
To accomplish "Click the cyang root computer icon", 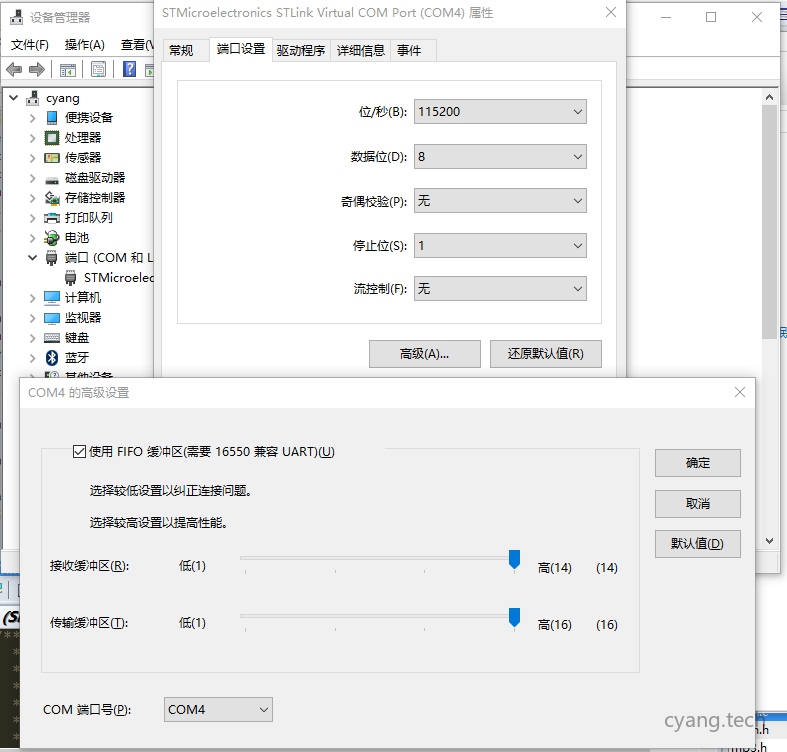I will click(x=33, y=98).
